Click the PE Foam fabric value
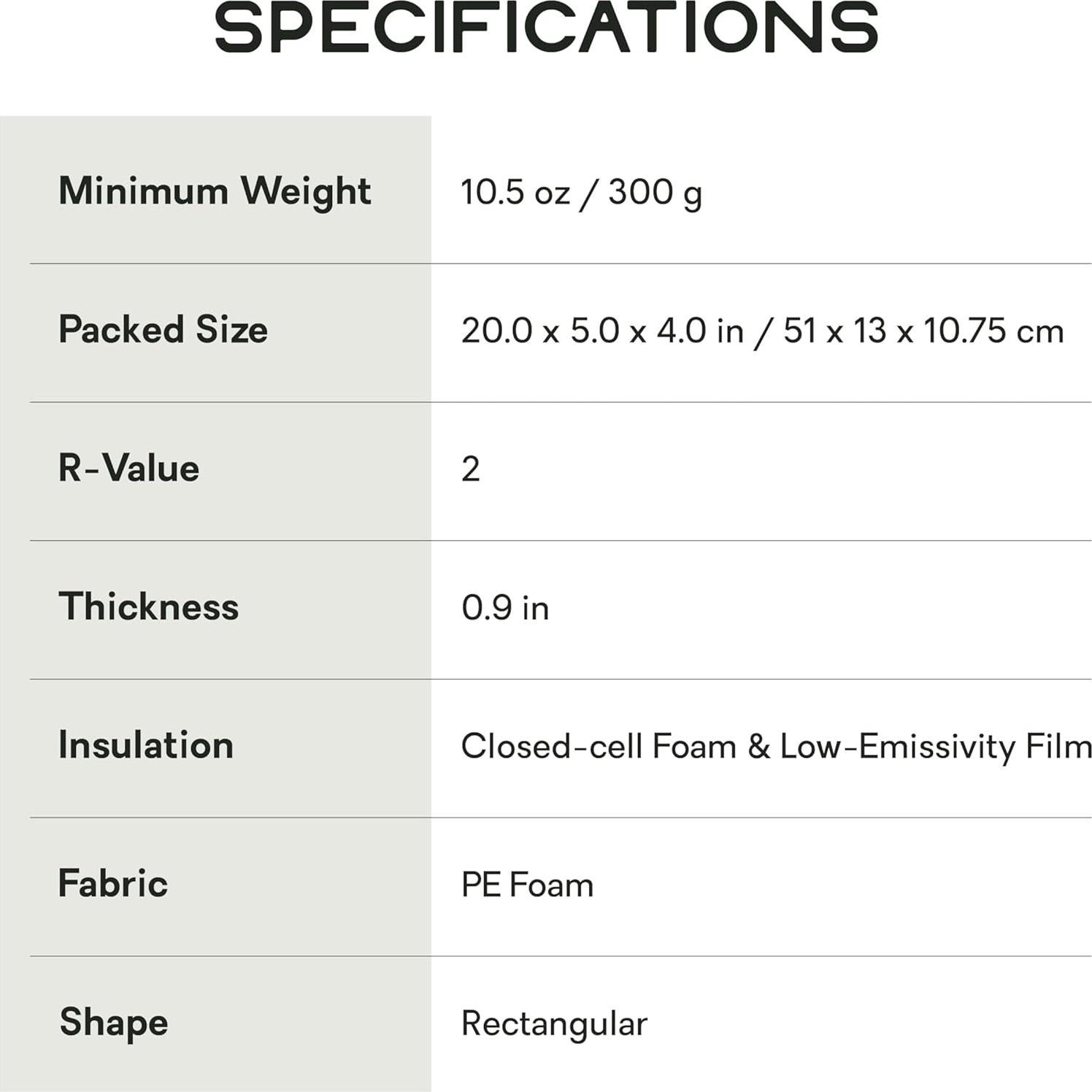The width and height of the screenshot is (1092, 1092). 527,885
